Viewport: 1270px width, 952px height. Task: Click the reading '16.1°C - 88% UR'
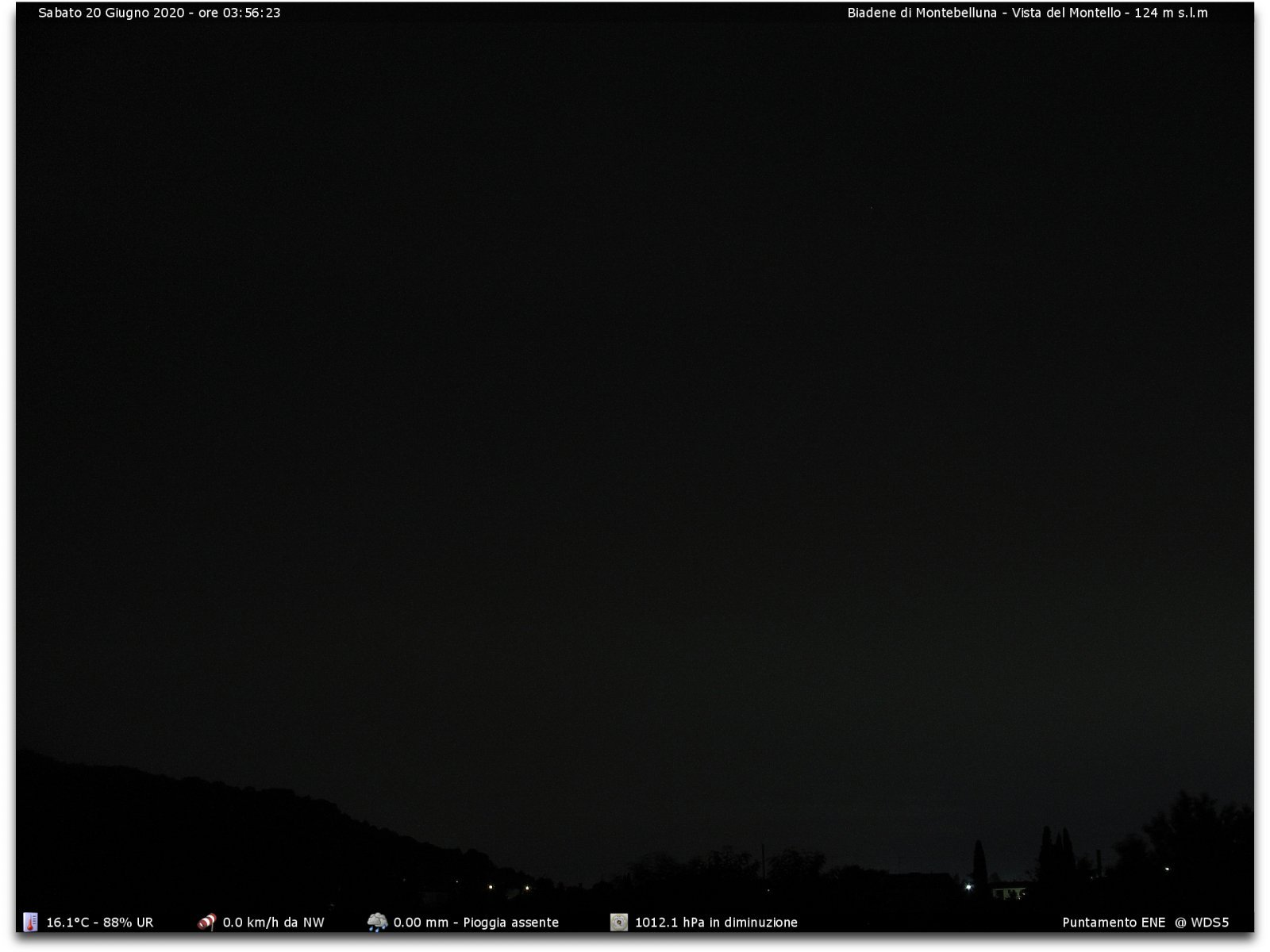tap(100, 923)
